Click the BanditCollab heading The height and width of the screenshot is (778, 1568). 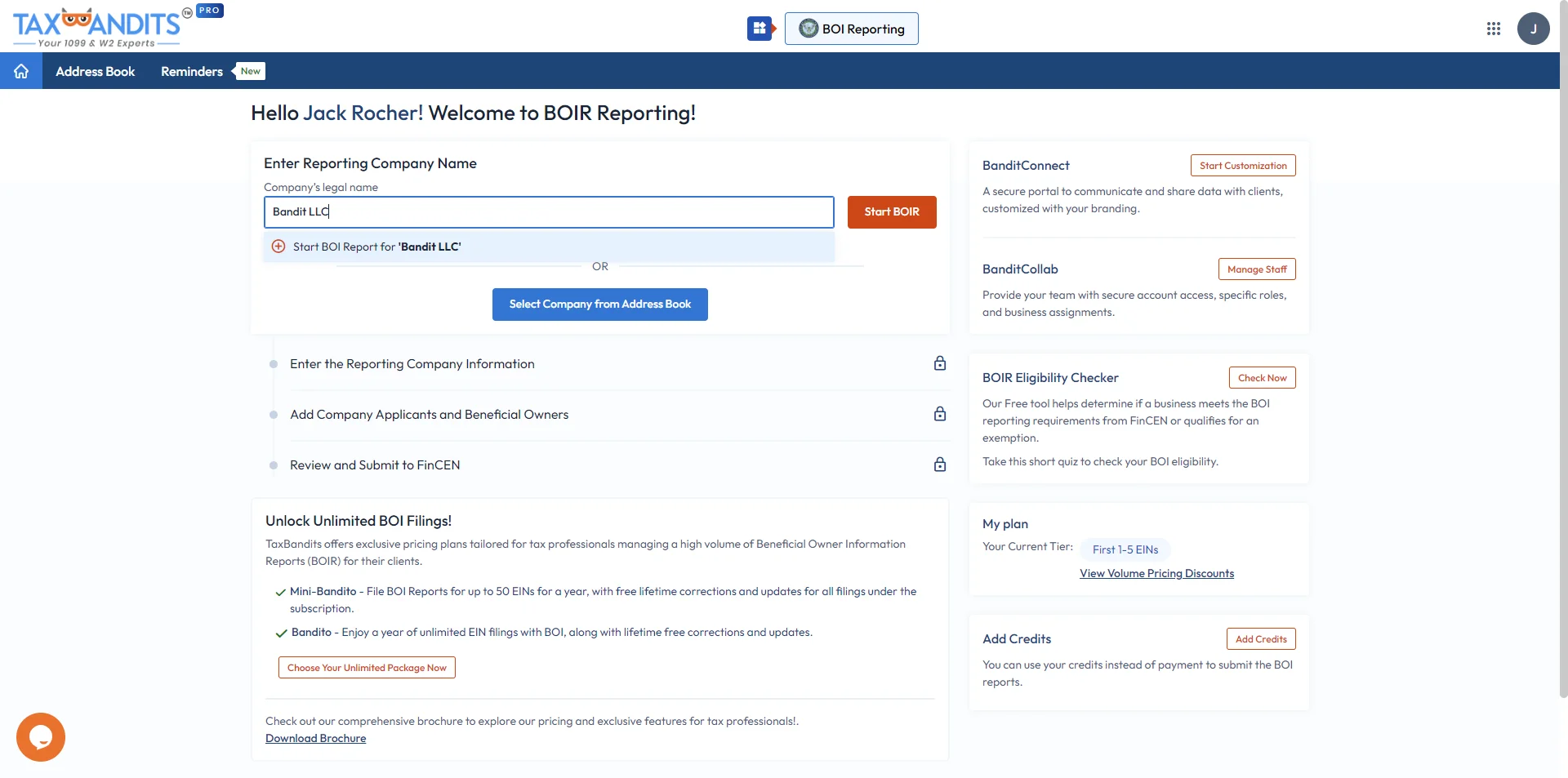[1020, 269]
